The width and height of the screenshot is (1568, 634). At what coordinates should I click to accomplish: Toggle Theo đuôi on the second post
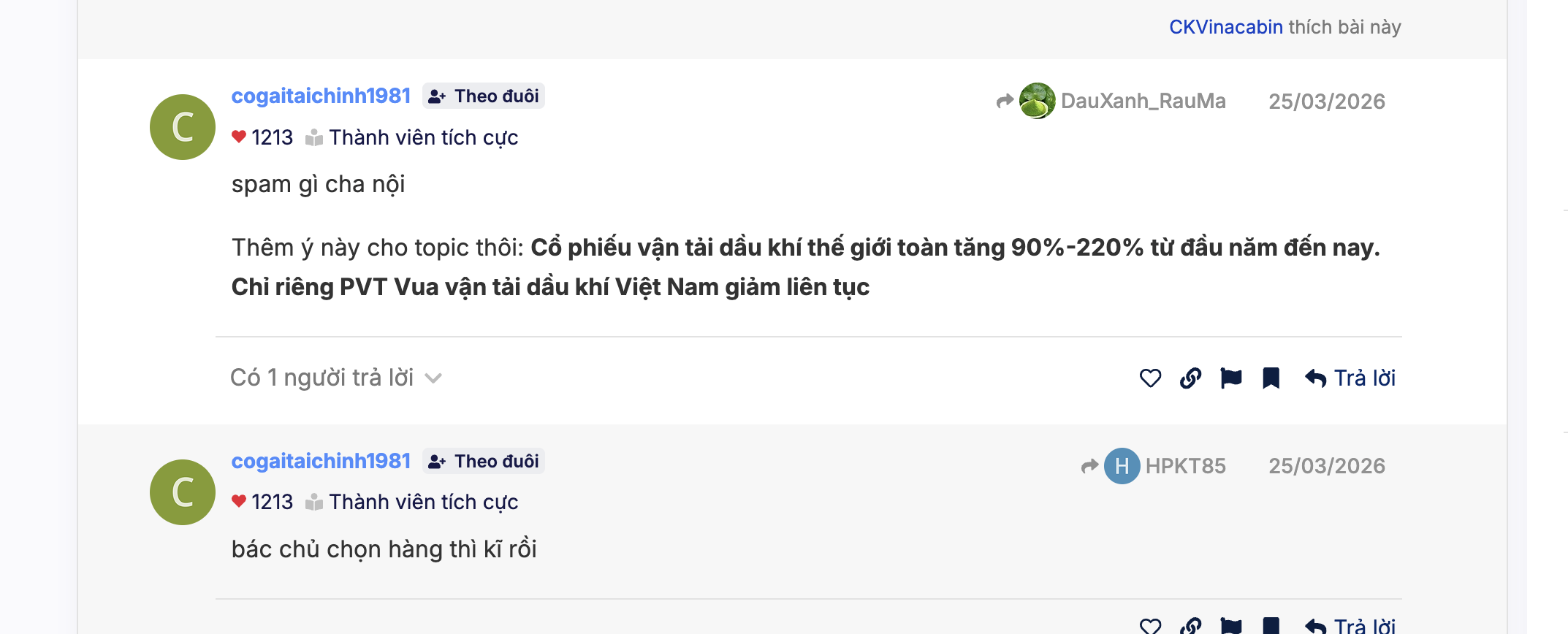(x=484, y=462)
